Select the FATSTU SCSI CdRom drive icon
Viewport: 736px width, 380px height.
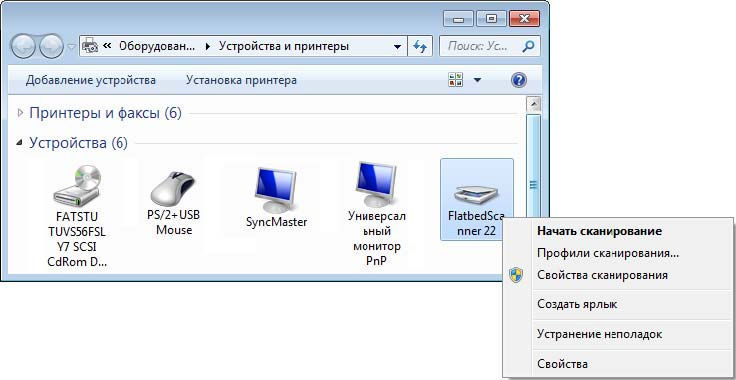[77, 186]
